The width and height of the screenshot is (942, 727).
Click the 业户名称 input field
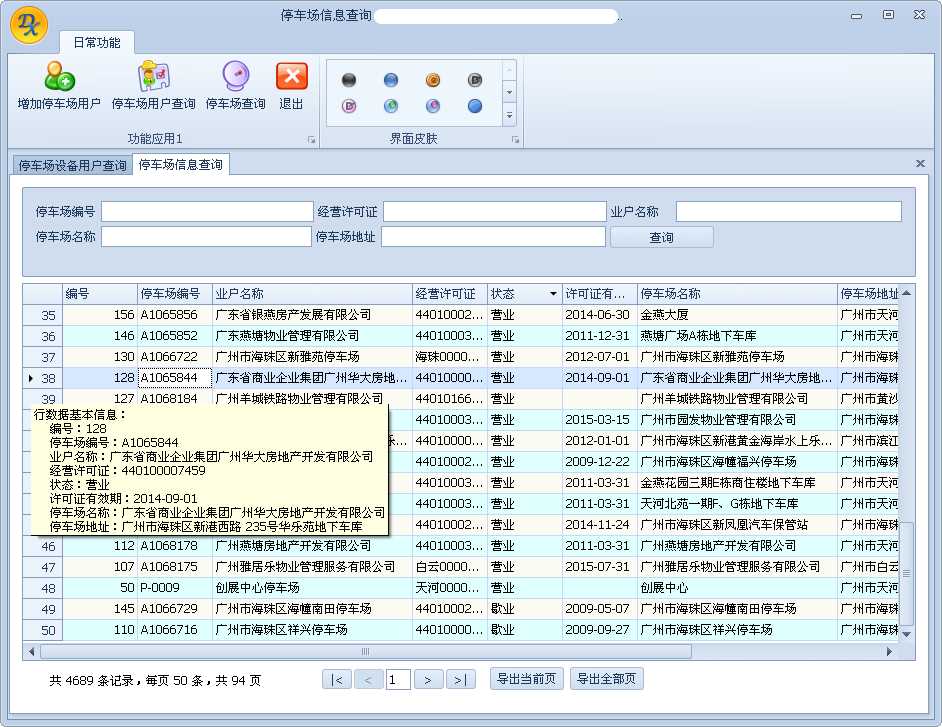click(788, 211)
